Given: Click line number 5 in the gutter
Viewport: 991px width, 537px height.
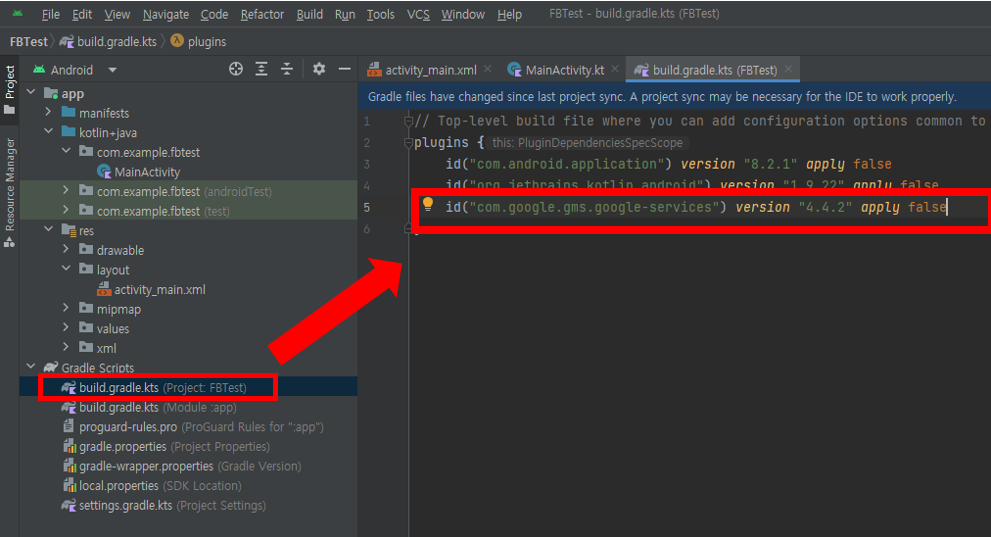Looking at the screenshot, I should click(367, 207).
